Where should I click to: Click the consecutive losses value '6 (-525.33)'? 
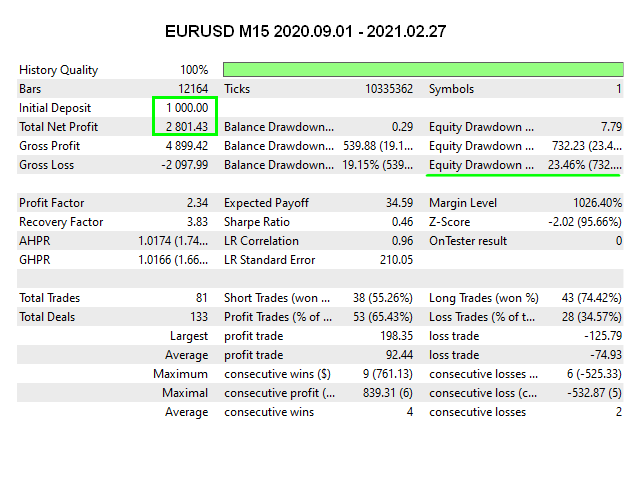click(x=594, y=374)
